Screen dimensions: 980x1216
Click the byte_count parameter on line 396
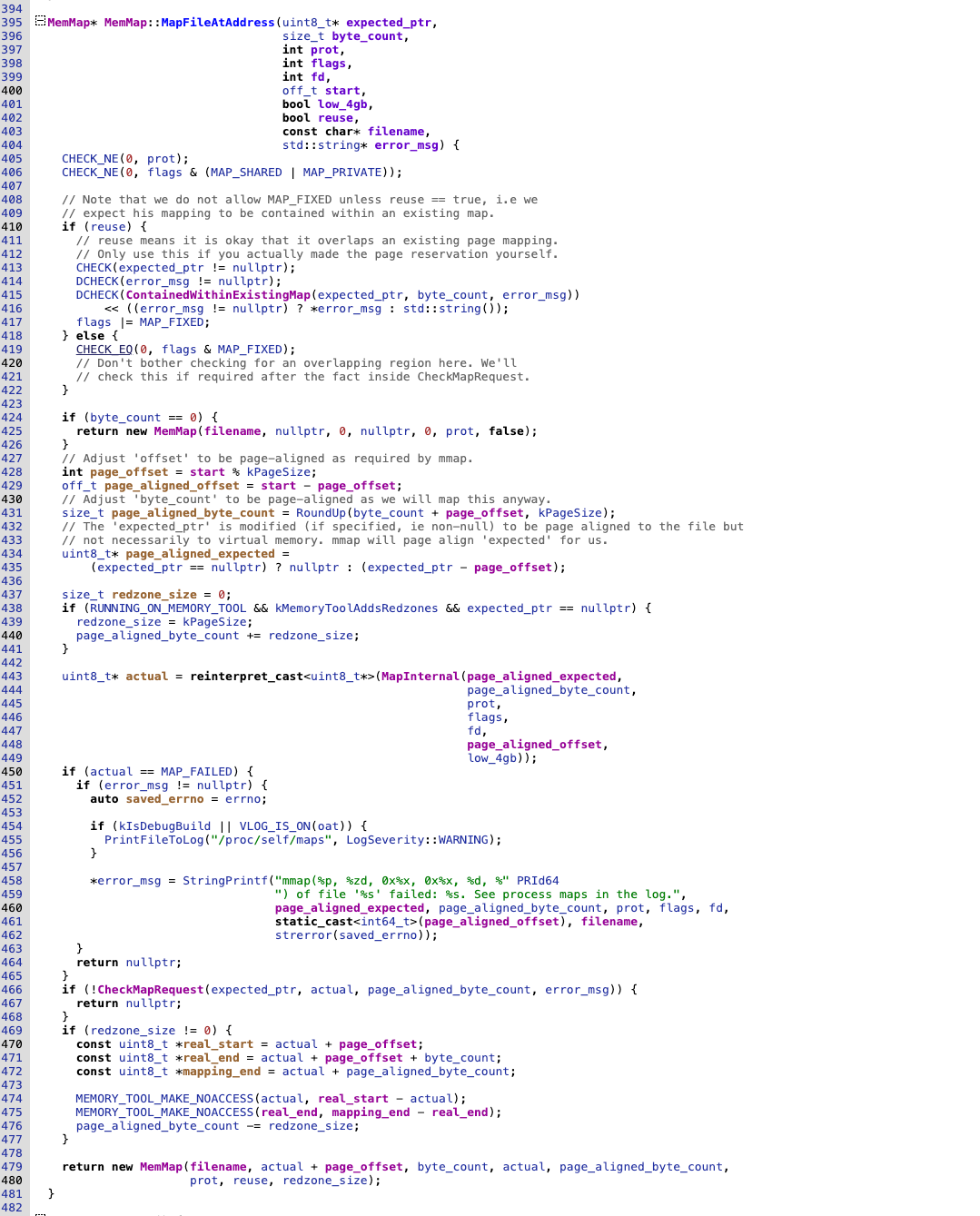pyautogui.click(x=367, y=36)
